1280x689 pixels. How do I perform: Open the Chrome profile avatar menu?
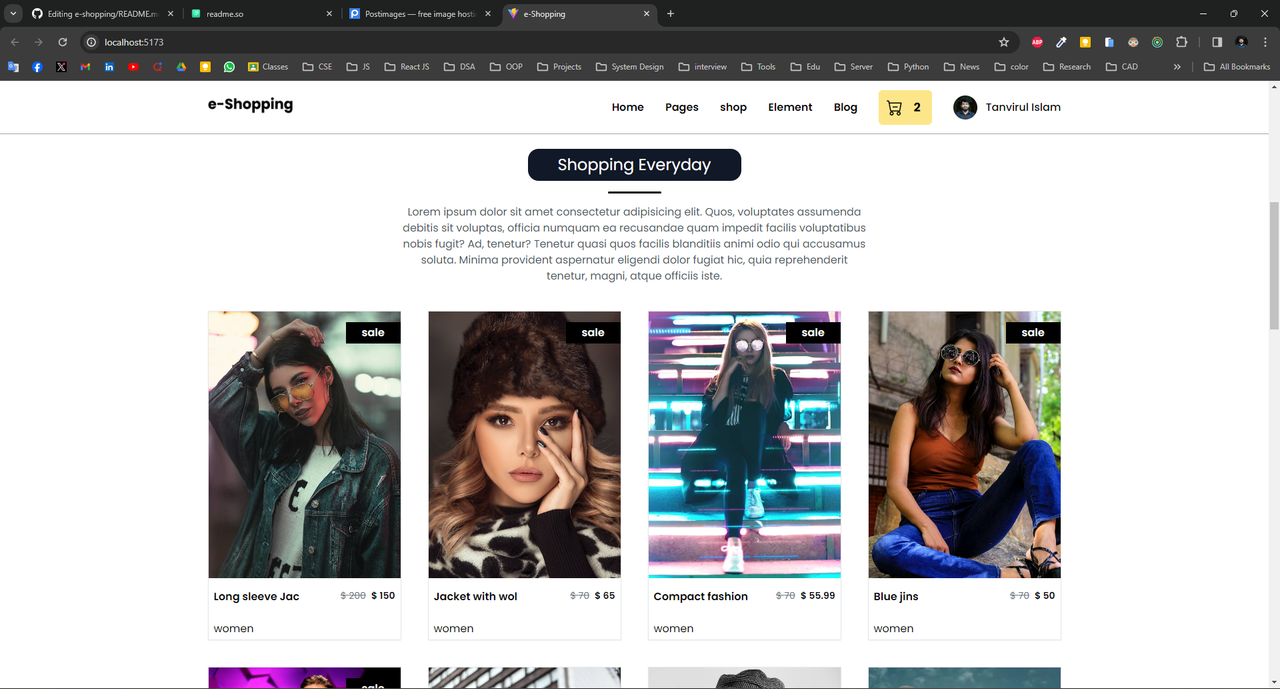click(x=1242, y=42)
